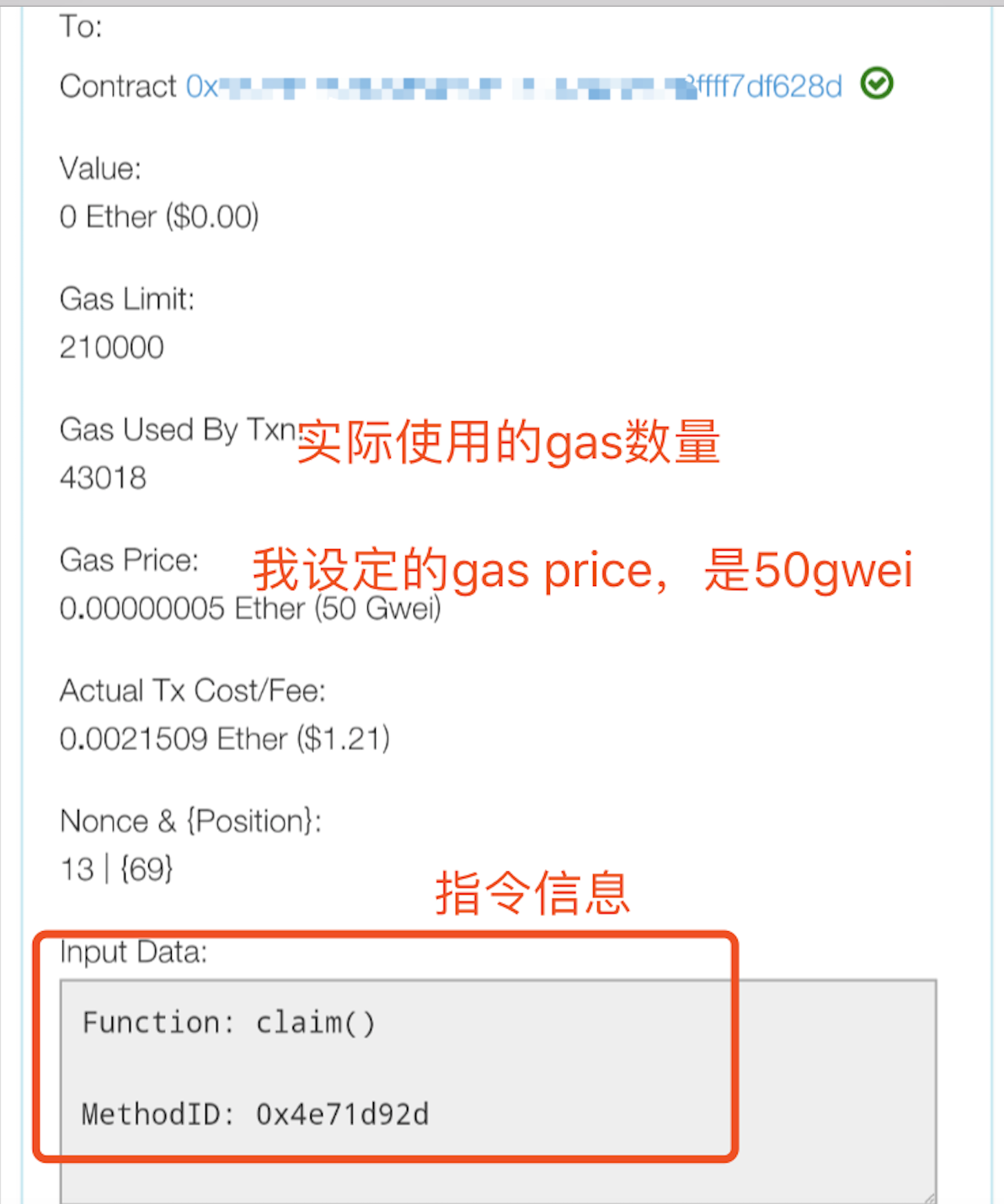Select the Gas Limit value 210000
This screenshot has height=1204, width=1004.
coord(112,347)
